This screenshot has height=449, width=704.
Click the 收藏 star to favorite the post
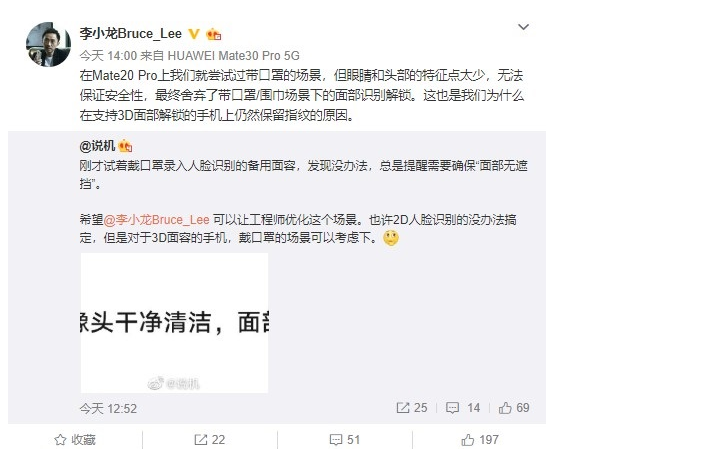tap(75, 440)
